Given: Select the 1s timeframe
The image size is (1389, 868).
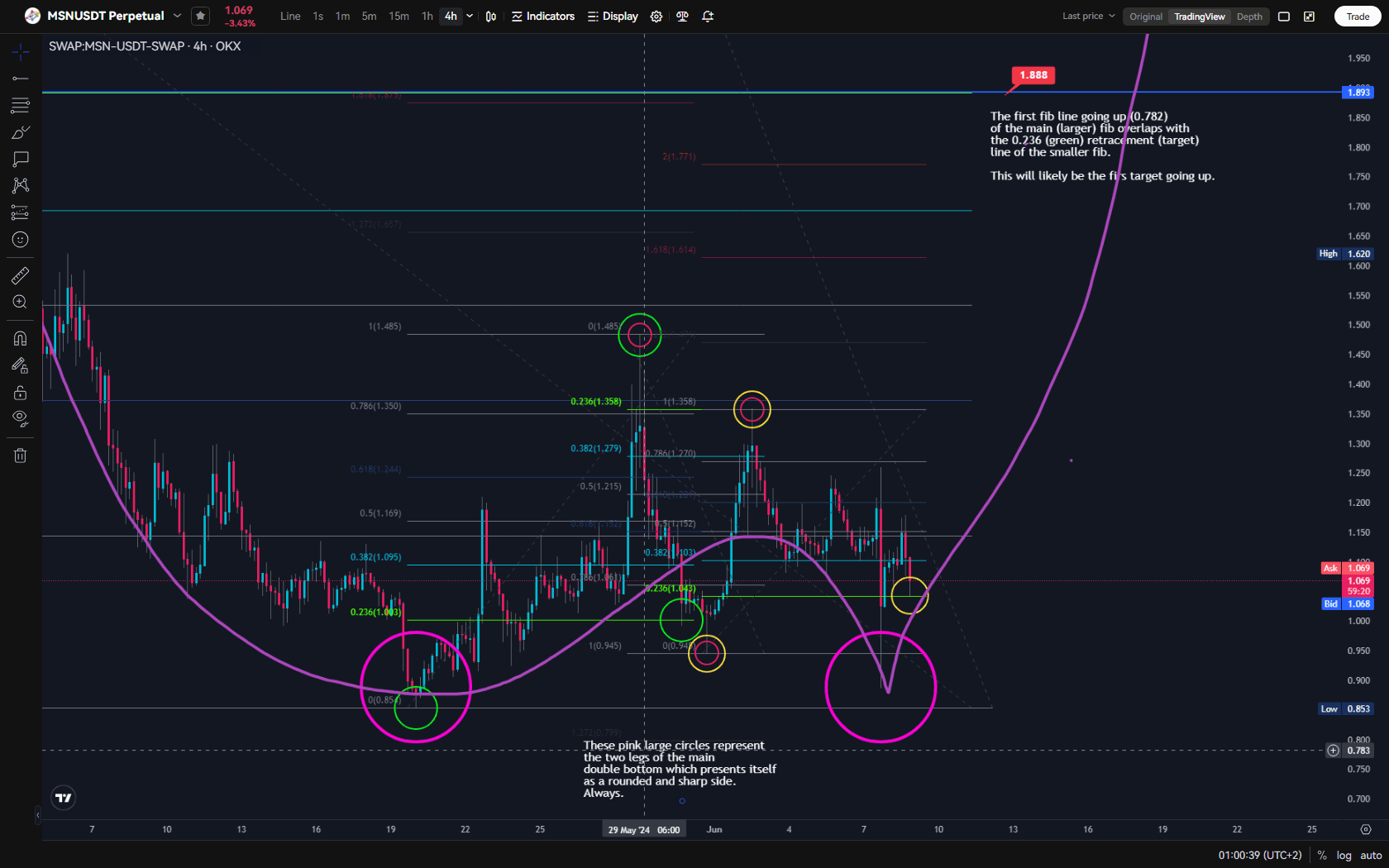Looking at the screenshot, I should pos(318,17).
